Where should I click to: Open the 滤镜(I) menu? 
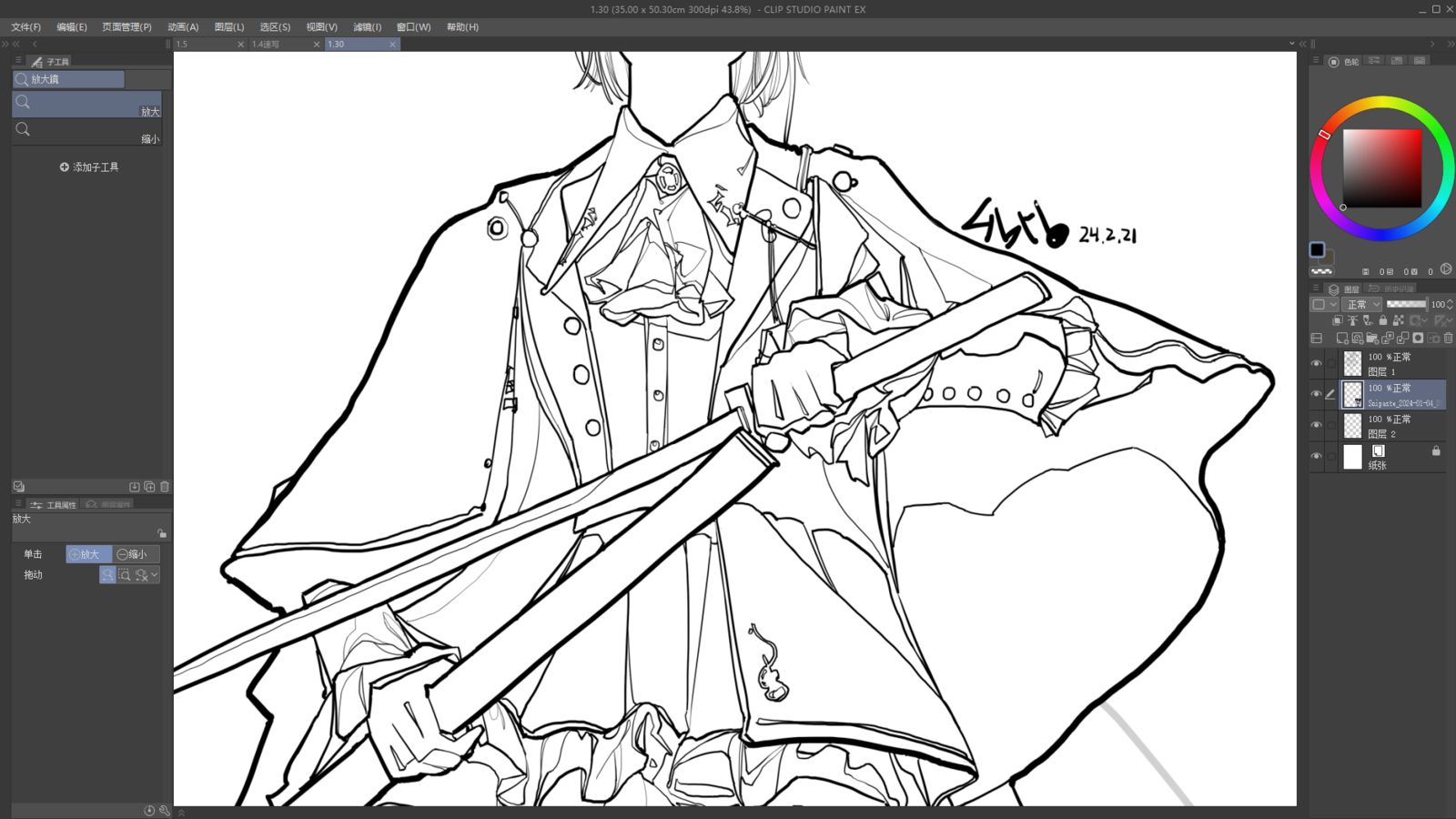click(x=367, y=27)
